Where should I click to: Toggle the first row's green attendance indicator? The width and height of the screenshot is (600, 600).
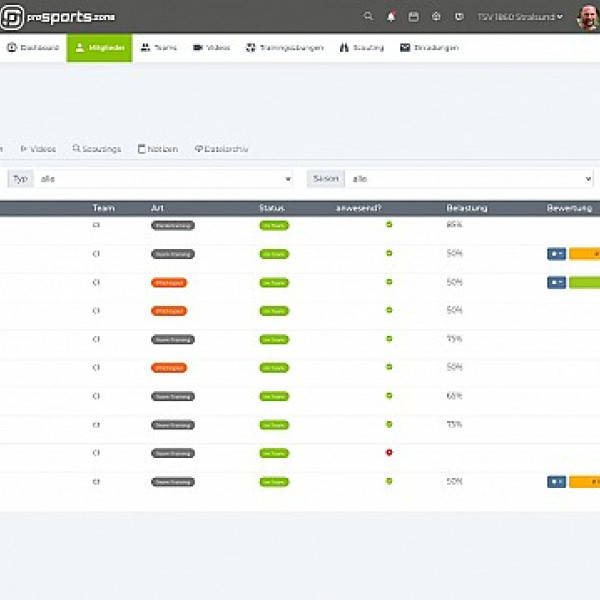[x=389, y=225]
